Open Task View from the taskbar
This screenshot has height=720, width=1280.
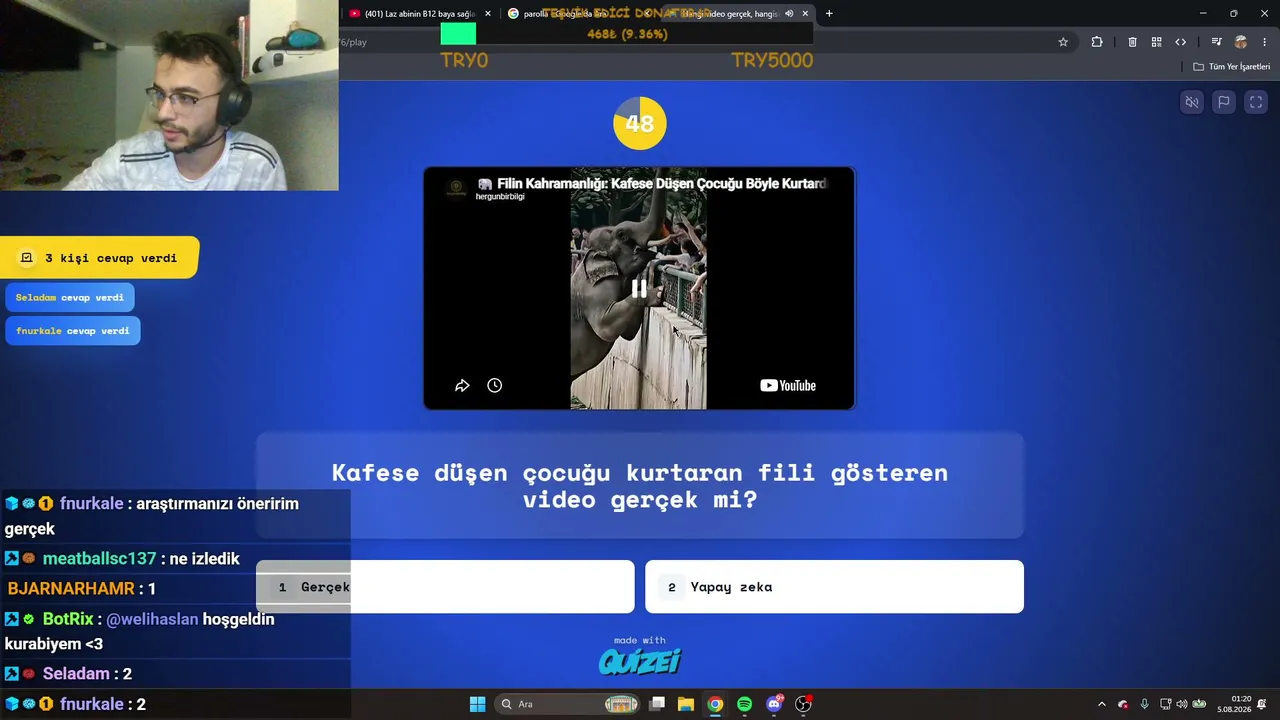click(x=657, y=704)
